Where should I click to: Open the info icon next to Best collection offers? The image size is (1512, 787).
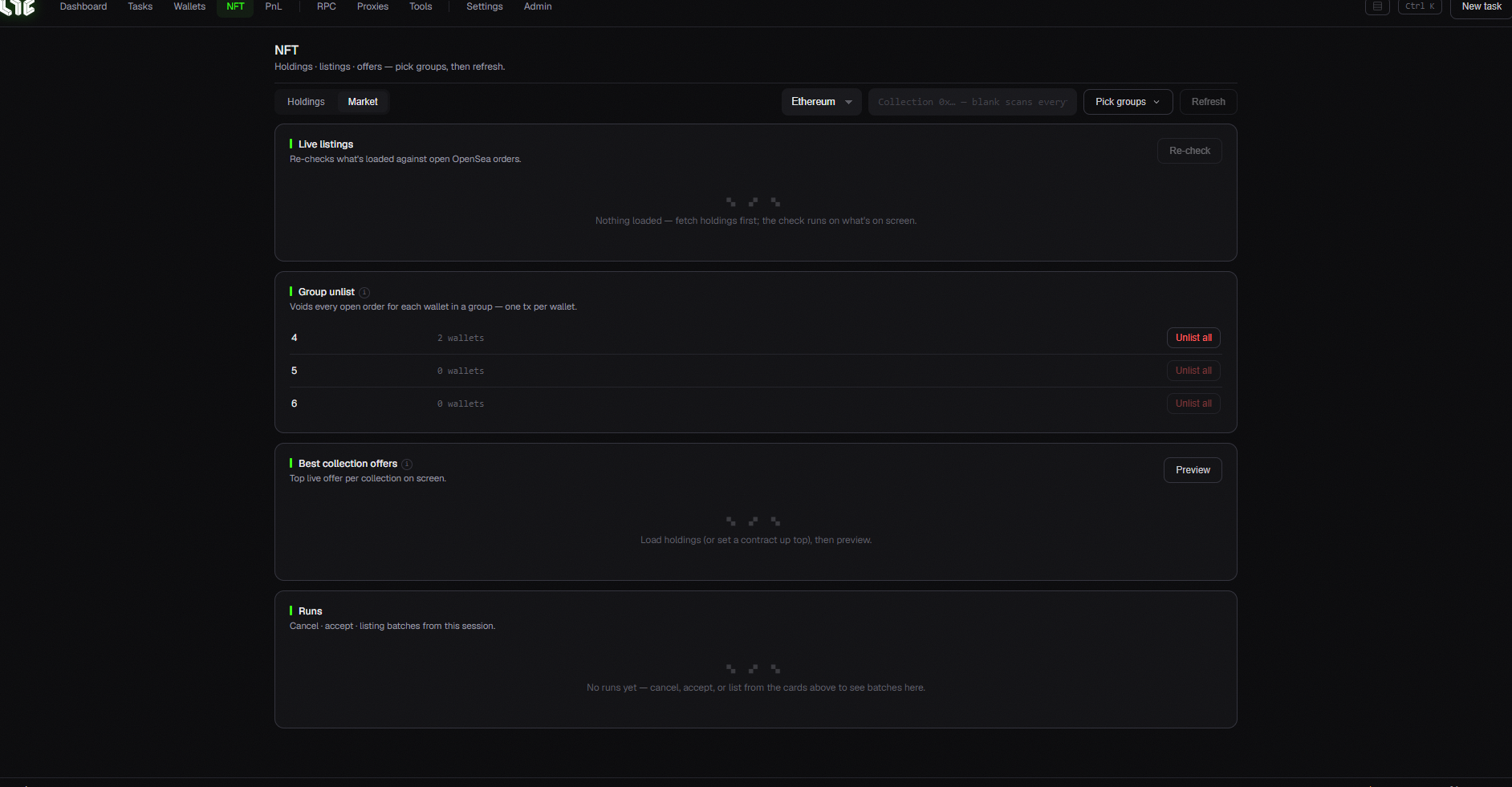407,464
